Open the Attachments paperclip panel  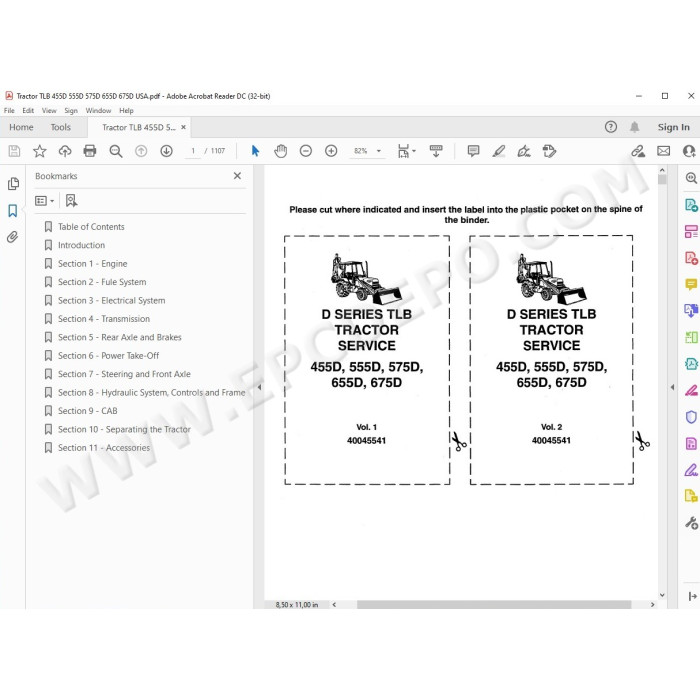pyautogui.click(x=12, y=237)
